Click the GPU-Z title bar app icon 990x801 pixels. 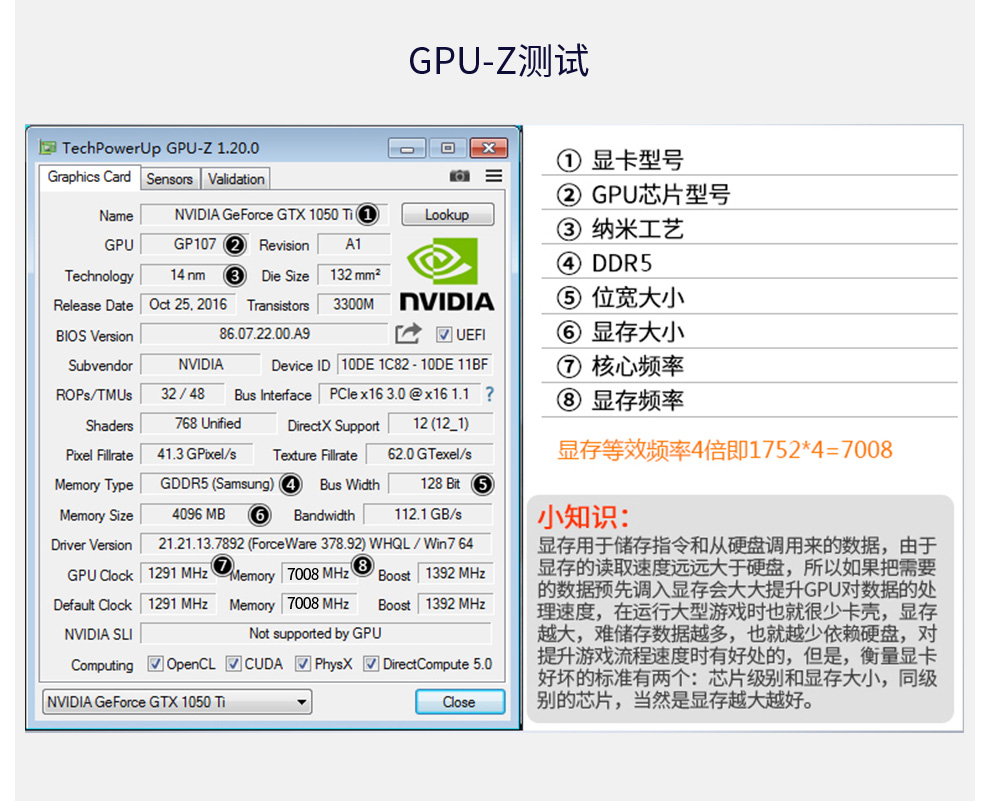point(47,148)
